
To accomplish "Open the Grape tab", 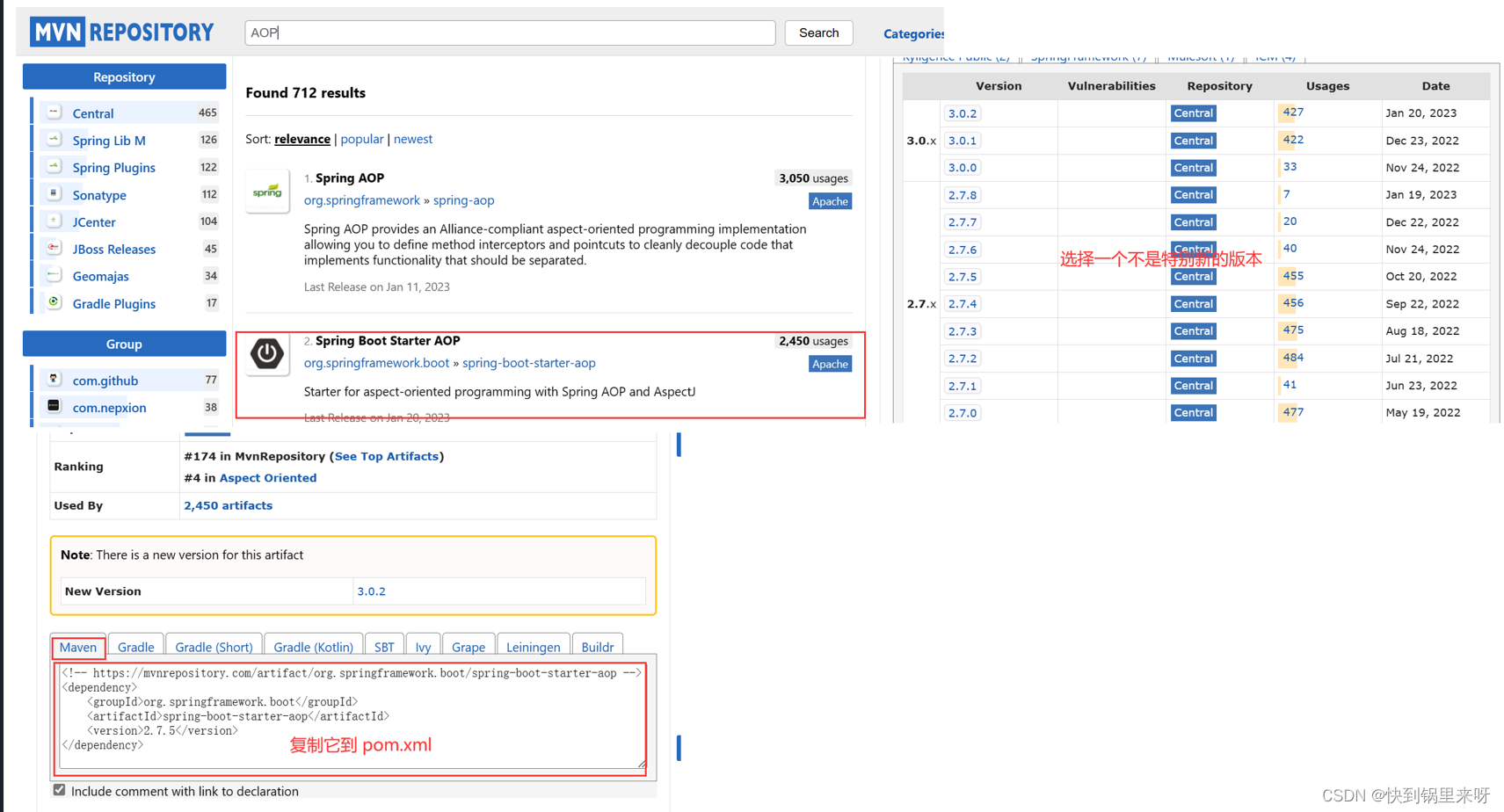I will (469, 647).
